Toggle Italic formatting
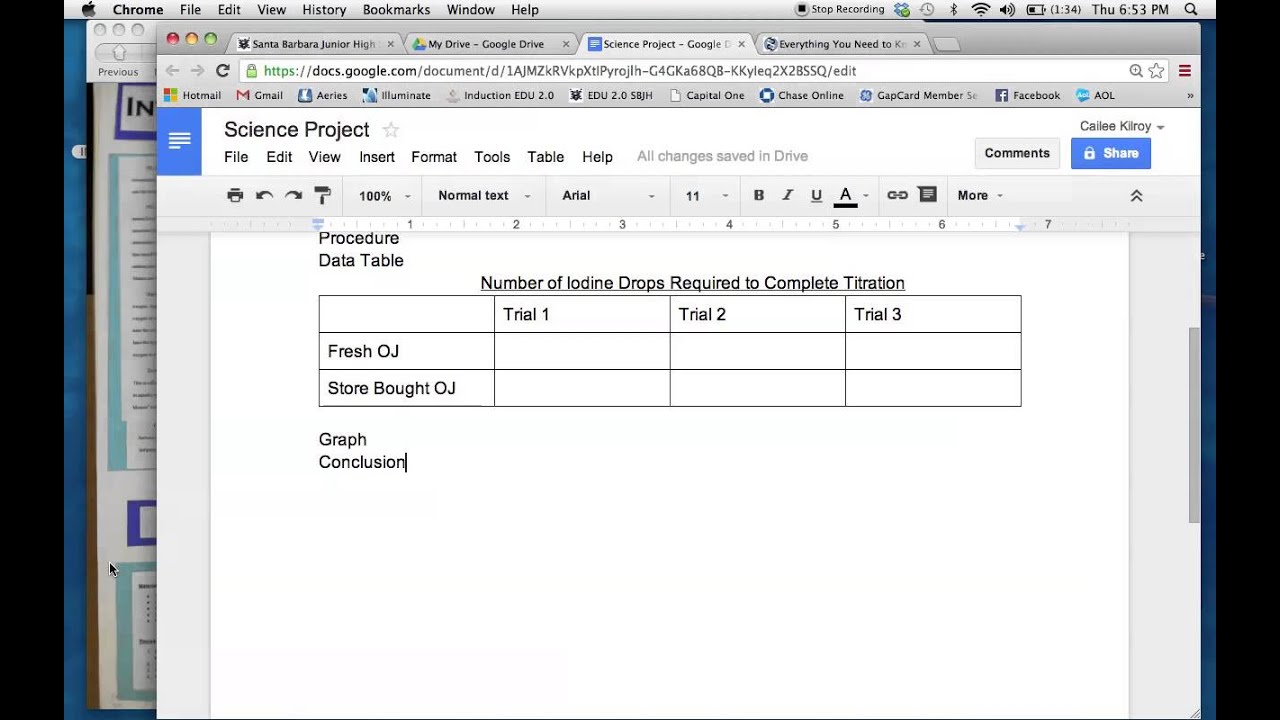Image resolution: width=1280 pixels, height=720 pixels. point(787,195)
